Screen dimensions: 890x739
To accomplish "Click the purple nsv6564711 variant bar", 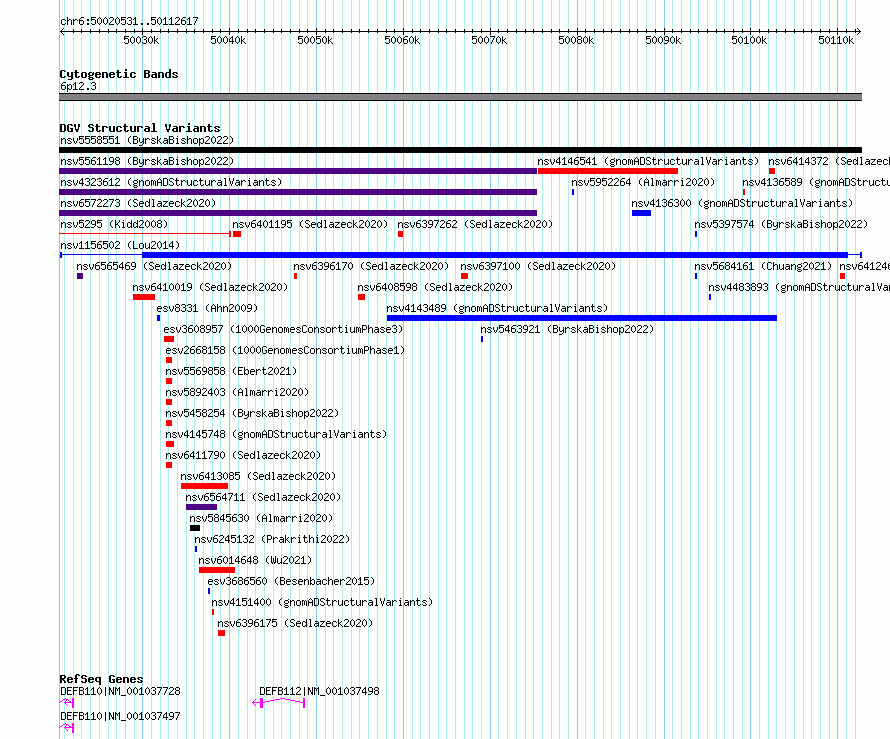I will coord(201,507).
